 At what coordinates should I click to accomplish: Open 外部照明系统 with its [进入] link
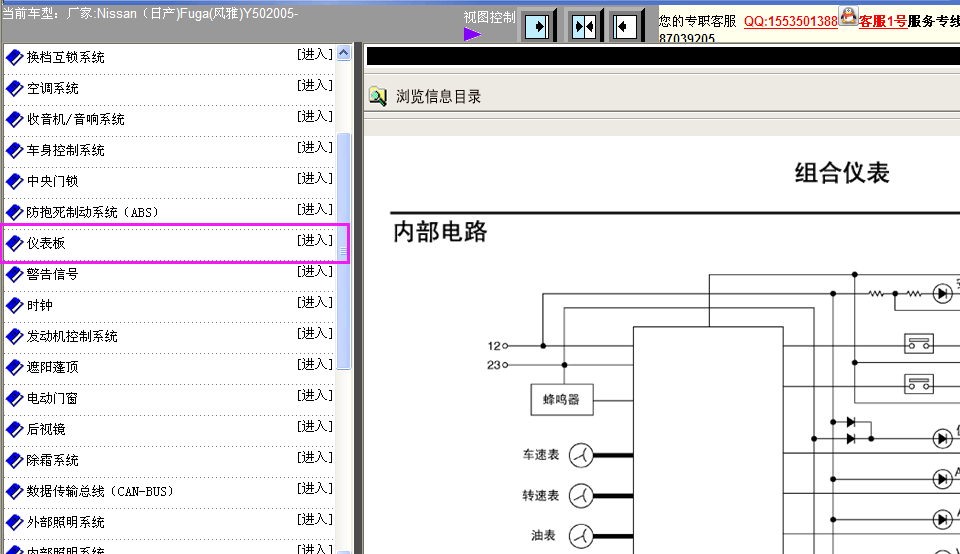[315, 520]
